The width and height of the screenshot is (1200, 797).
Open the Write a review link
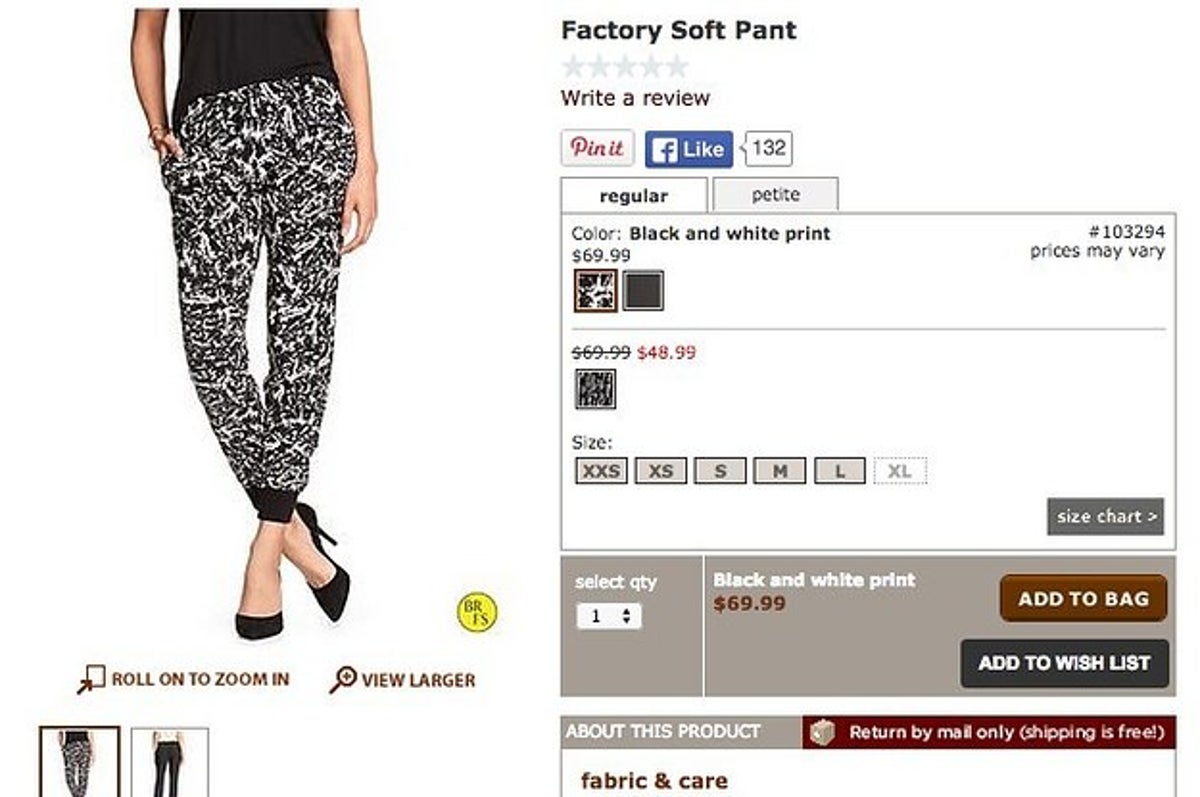coord(634,97)
